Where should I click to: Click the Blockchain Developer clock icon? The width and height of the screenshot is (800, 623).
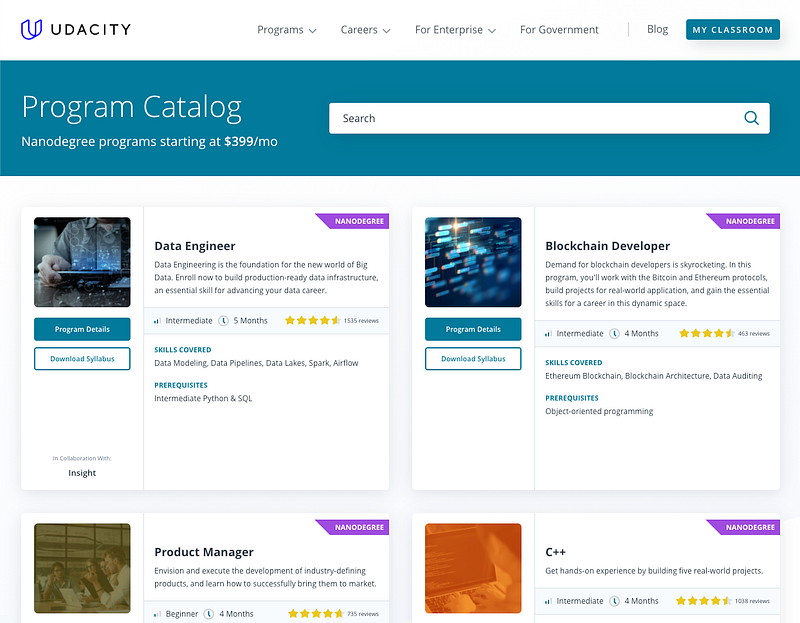[614, 334]
